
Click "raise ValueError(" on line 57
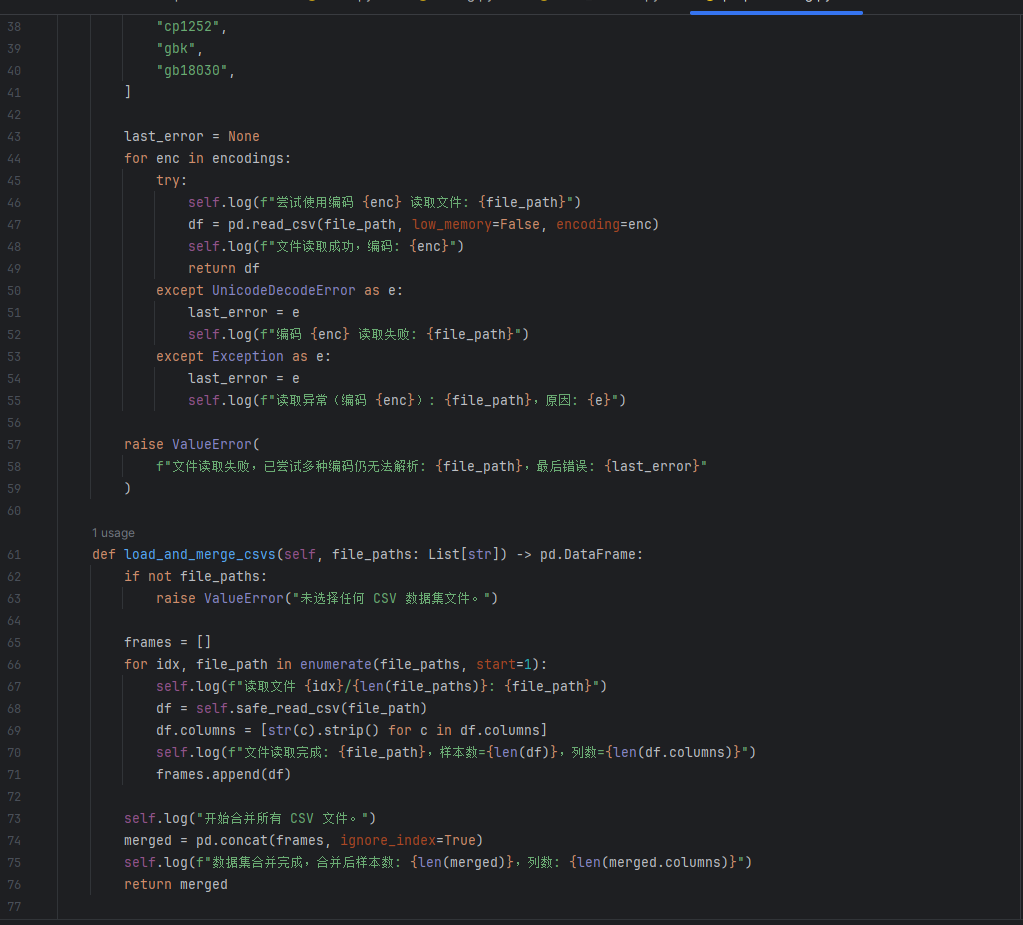coord(192,444)
